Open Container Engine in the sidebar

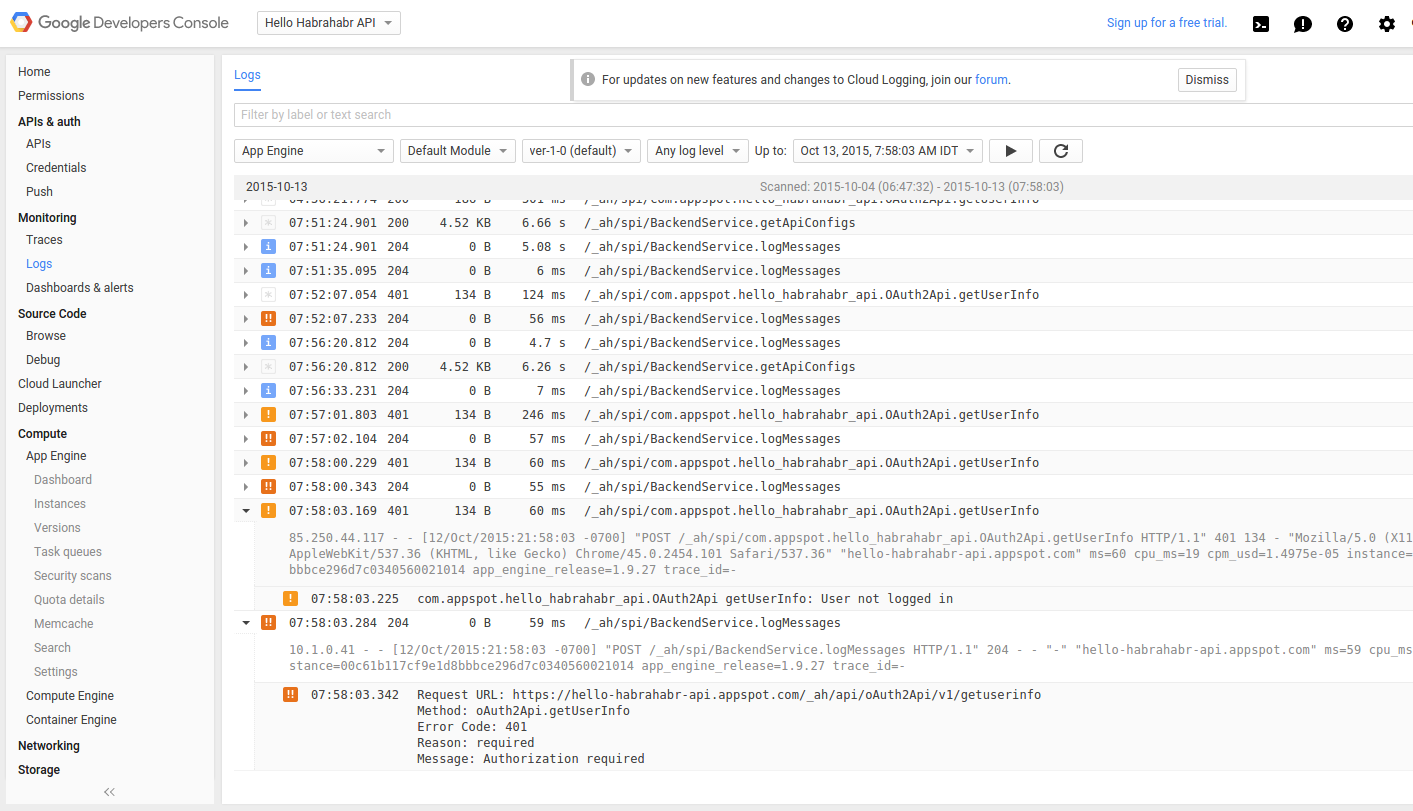pos(71,720)
